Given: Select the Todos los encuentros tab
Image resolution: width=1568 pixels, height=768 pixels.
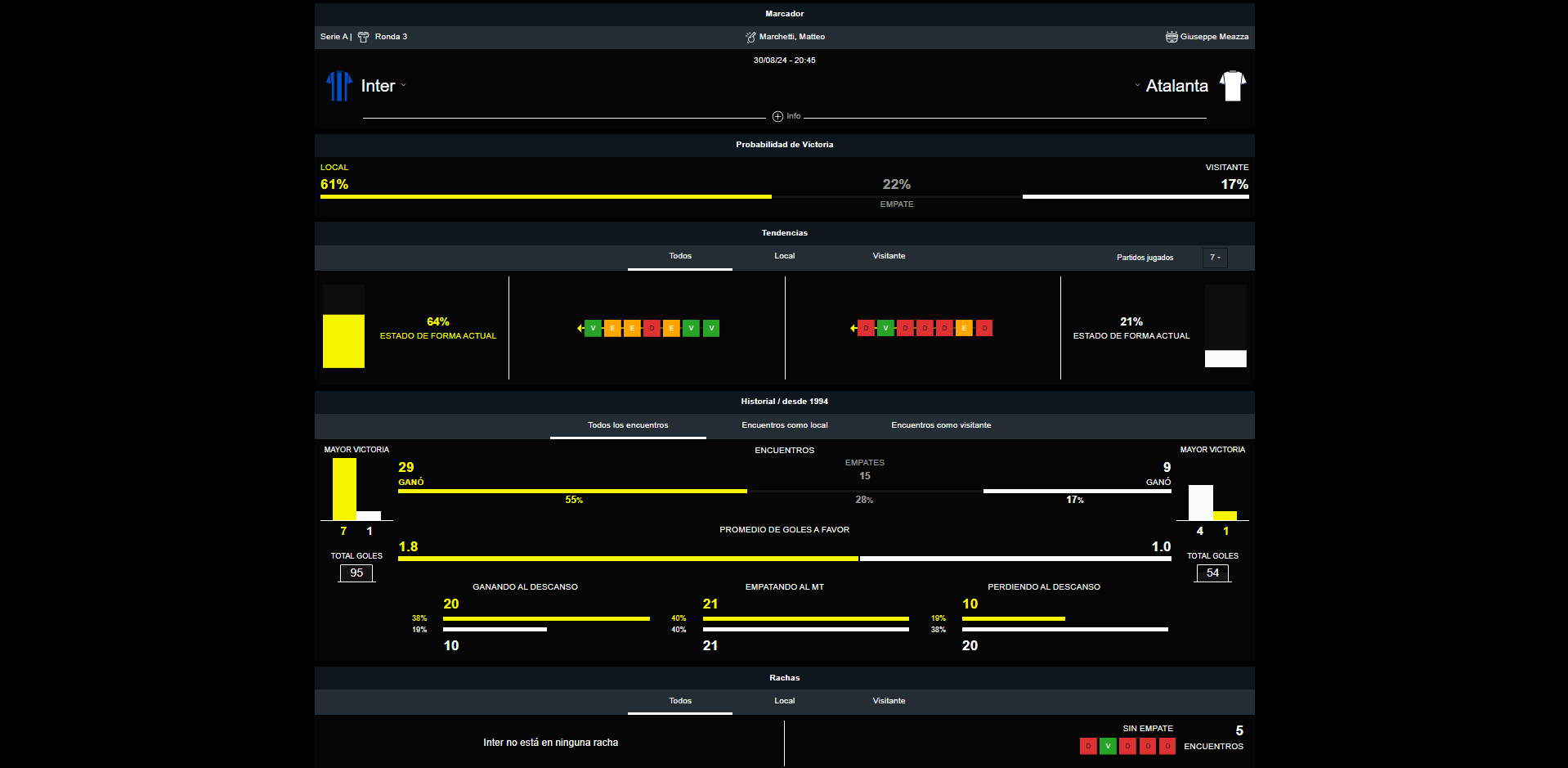Looking at the screenshot, I should [628, 425].
